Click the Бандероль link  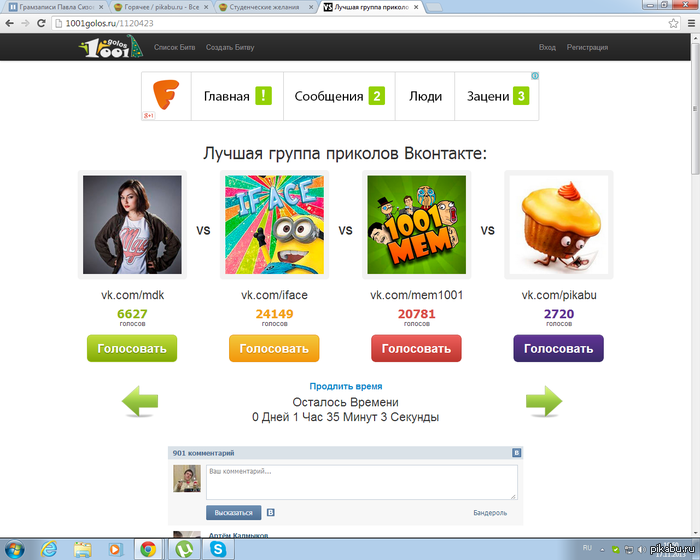click(490, 513)
